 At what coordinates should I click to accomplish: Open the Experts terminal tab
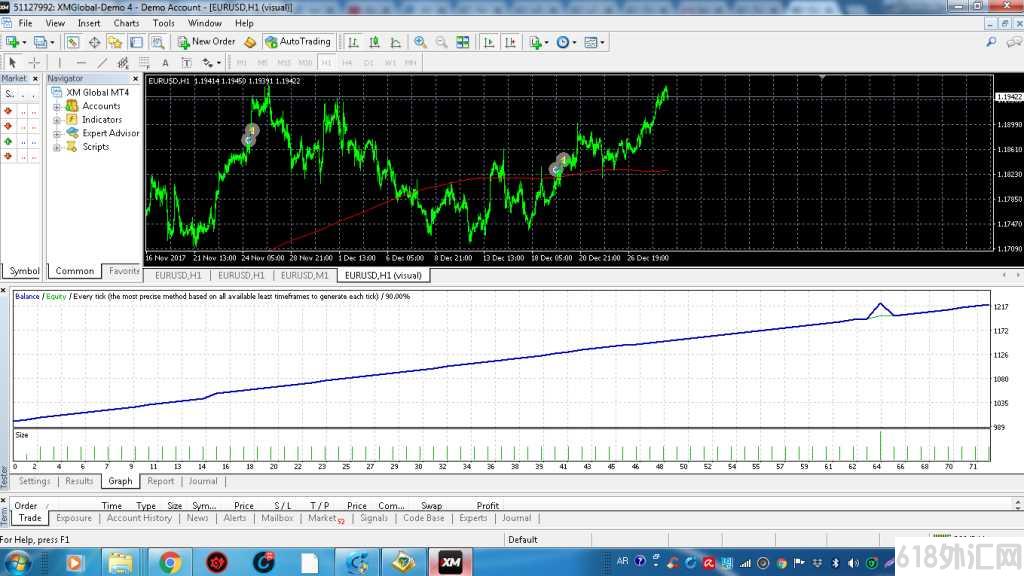coord(473,518)
